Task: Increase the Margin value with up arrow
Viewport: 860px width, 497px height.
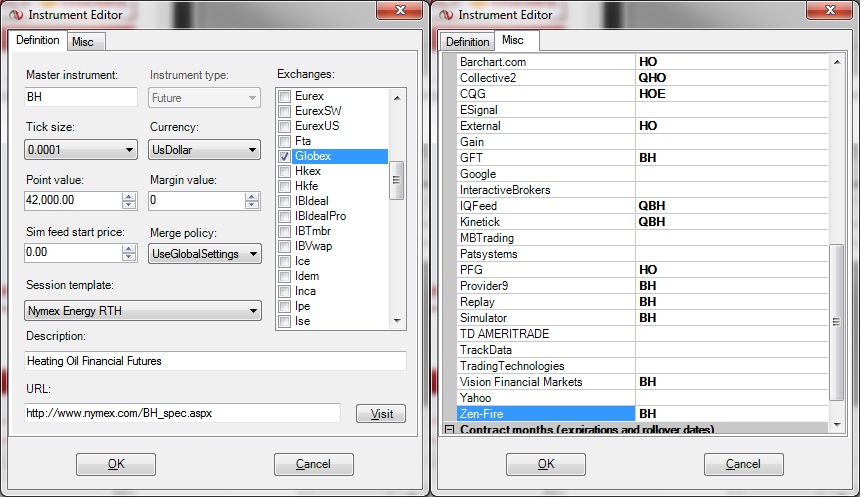Action: (x=252, y=196)
